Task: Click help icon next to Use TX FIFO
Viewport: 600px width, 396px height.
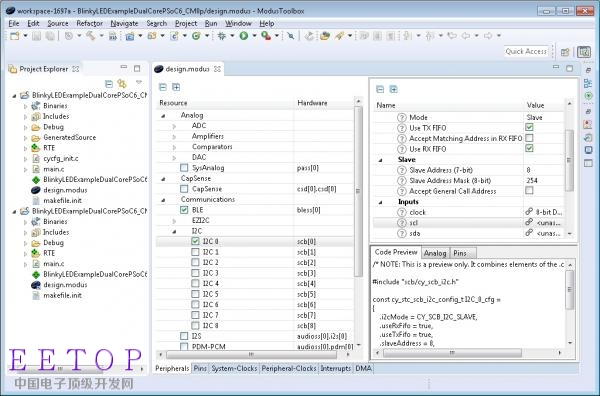Action: [x=401, y=128]
